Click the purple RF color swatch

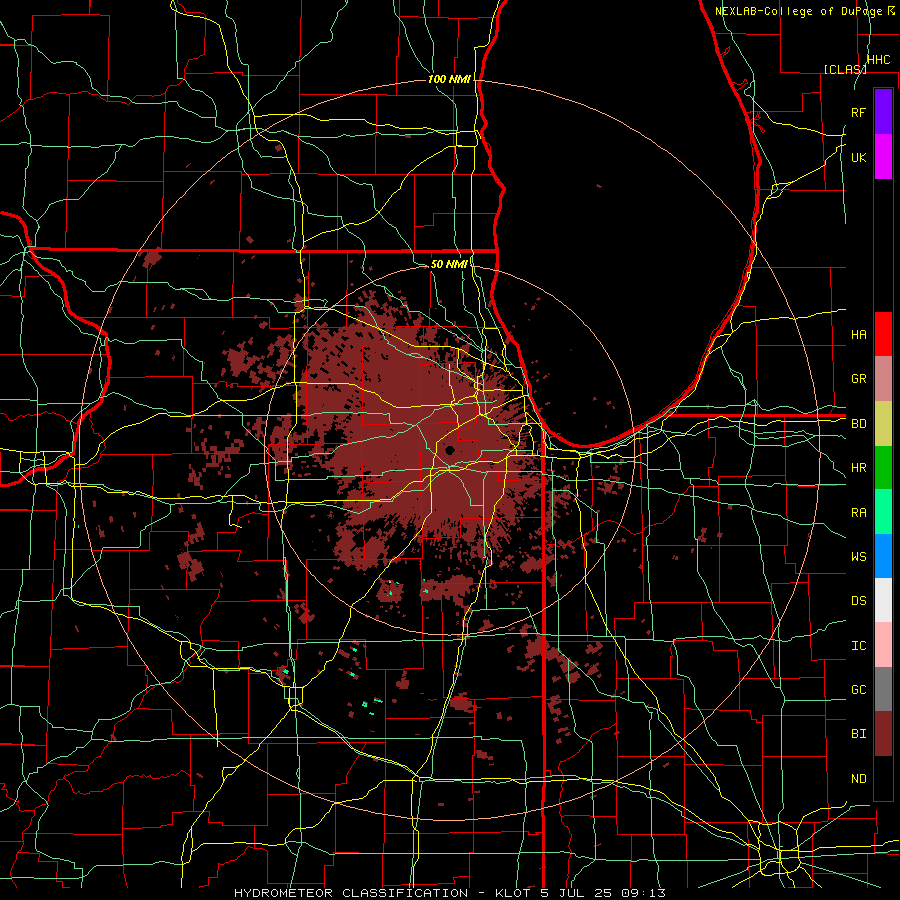883,112
